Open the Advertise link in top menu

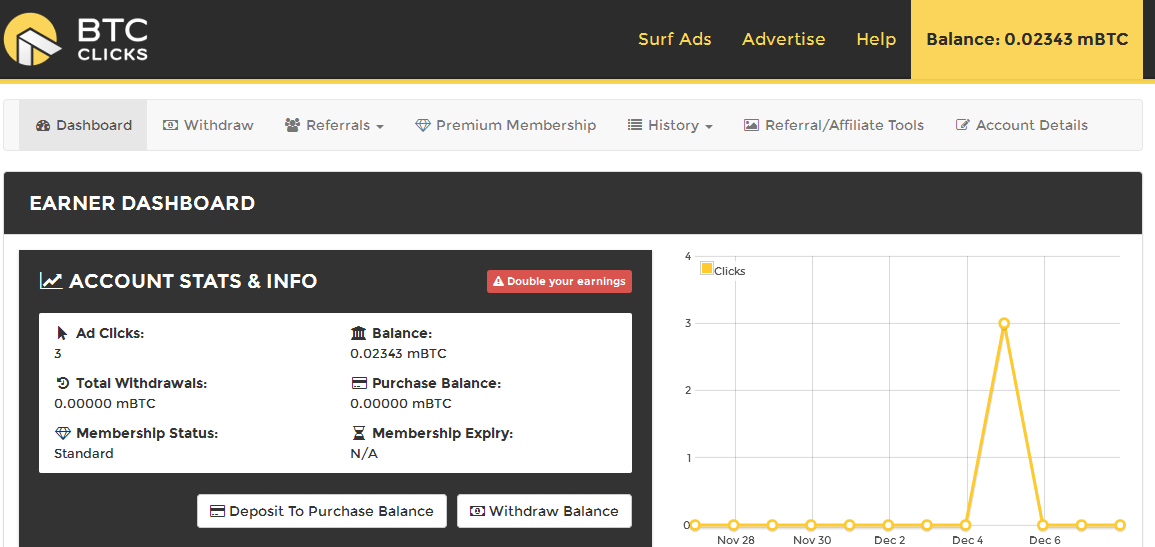pyautogui.click(x=784, y=39)
